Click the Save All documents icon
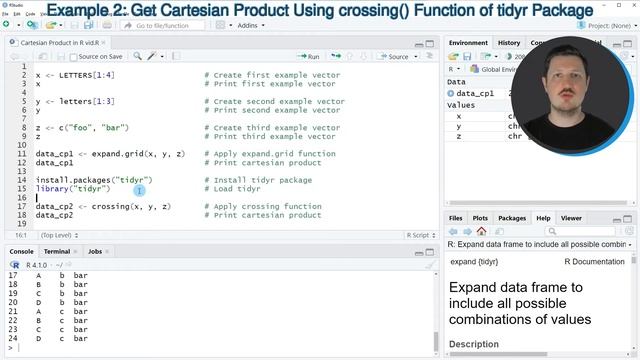This screenshot has width=640, height=360. coord(89,25)
